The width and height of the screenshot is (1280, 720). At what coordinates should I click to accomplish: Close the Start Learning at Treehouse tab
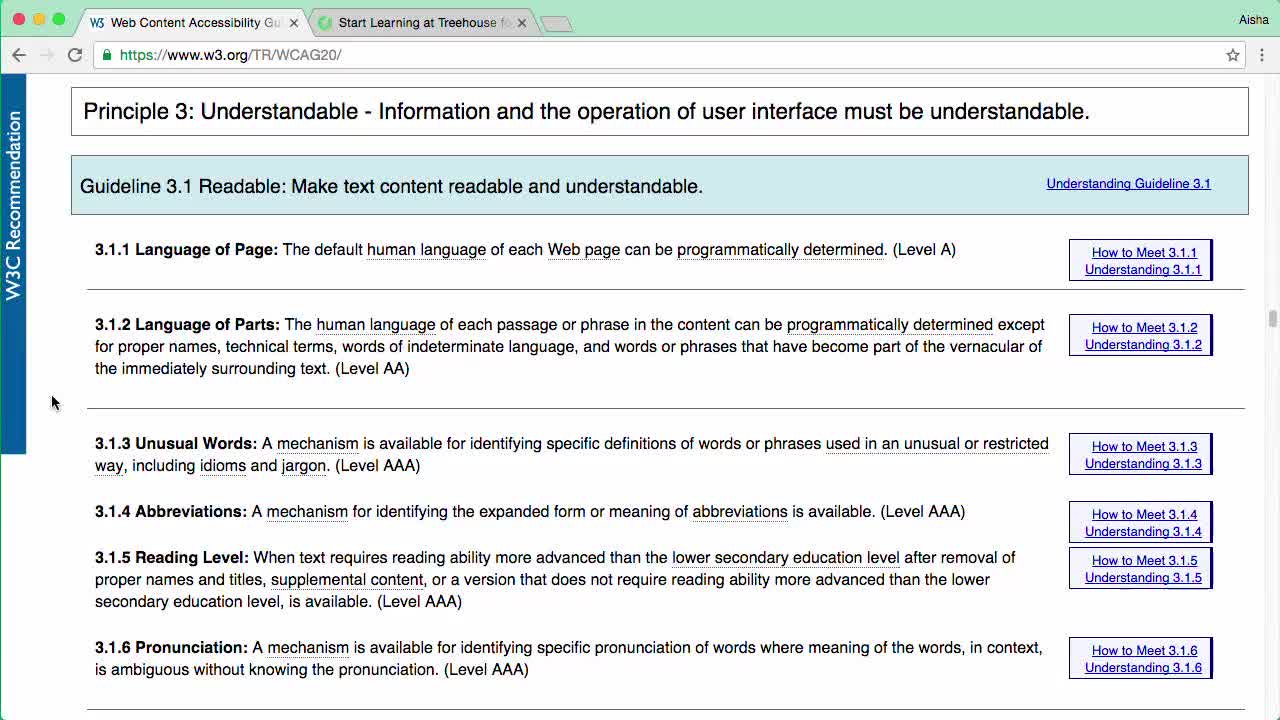coord(522,22)
